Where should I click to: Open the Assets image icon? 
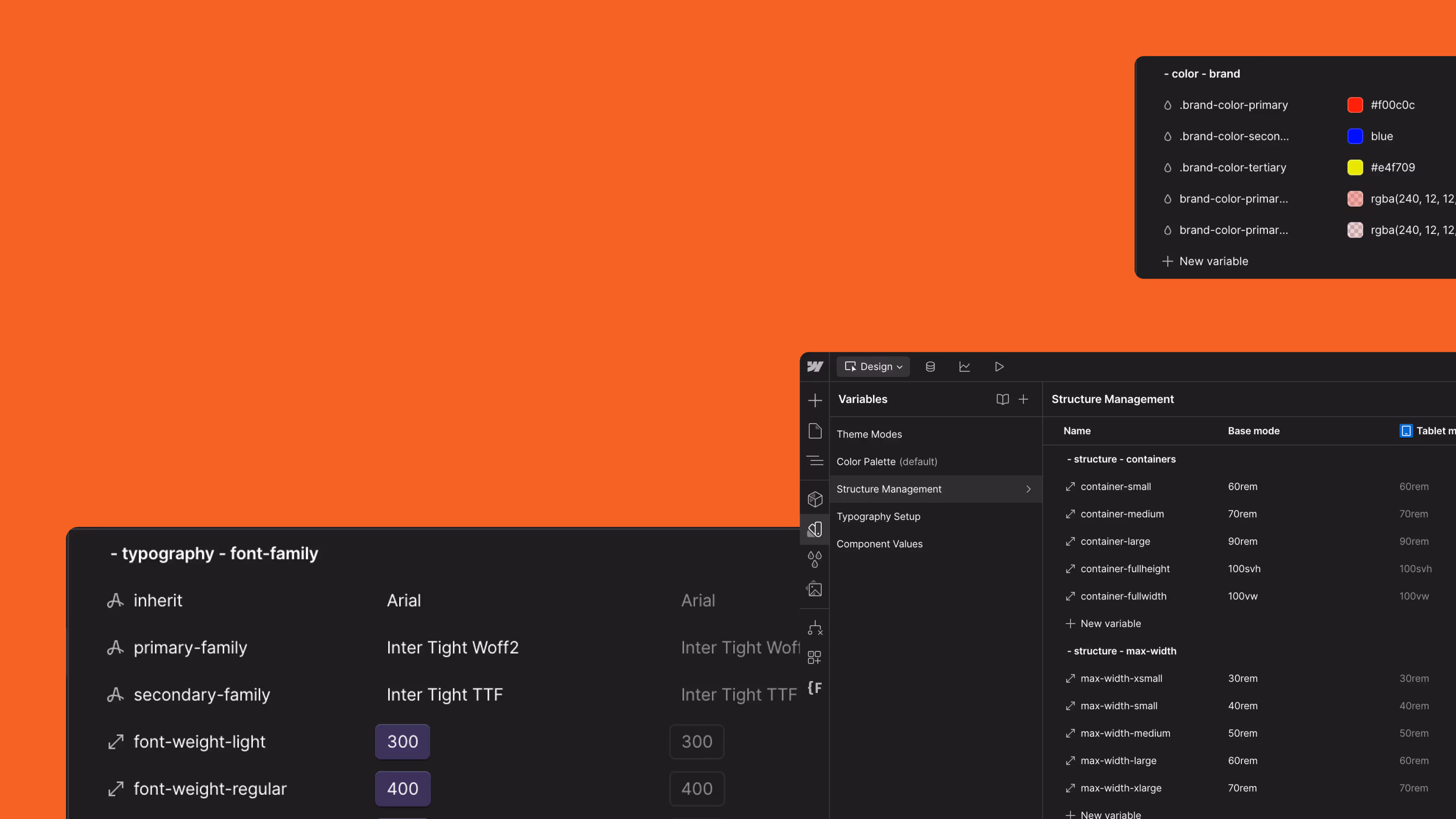[814, 590]
